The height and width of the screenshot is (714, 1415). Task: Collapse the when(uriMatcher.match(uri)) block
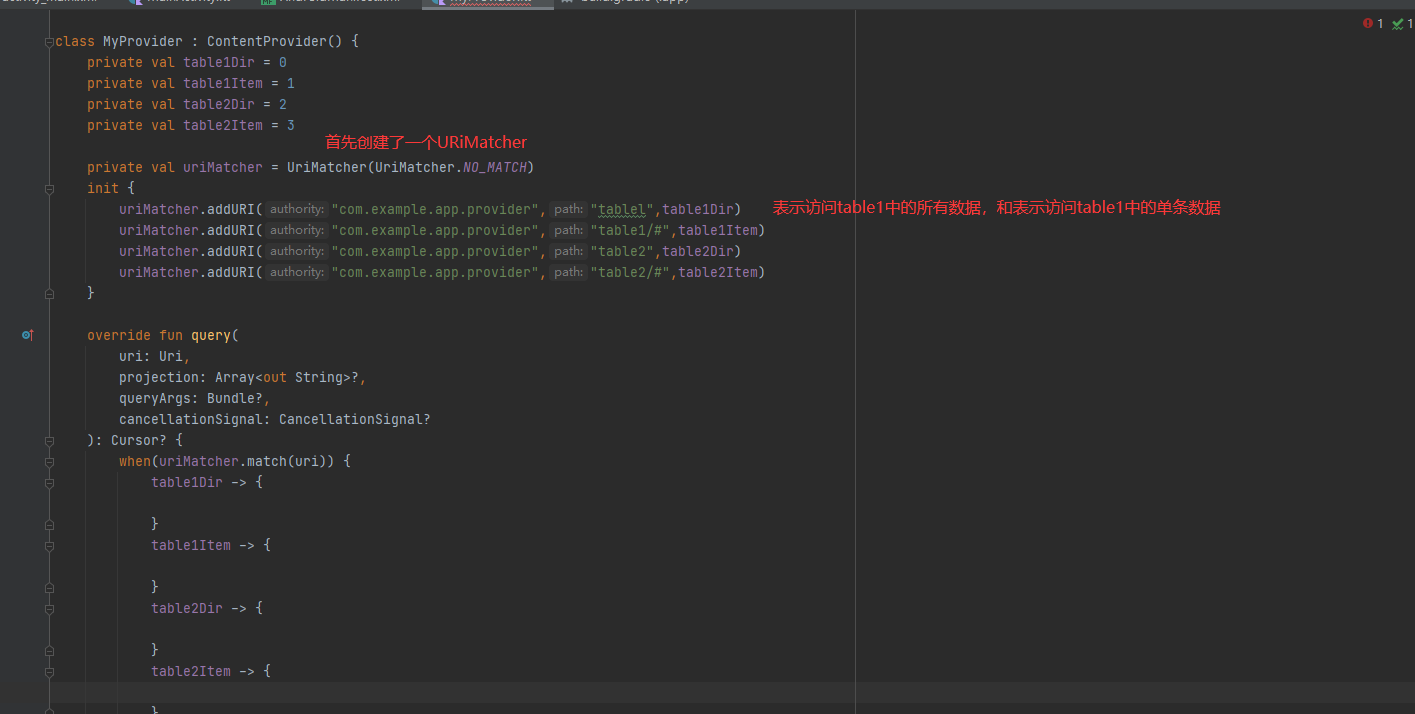(x=48, y=461)
